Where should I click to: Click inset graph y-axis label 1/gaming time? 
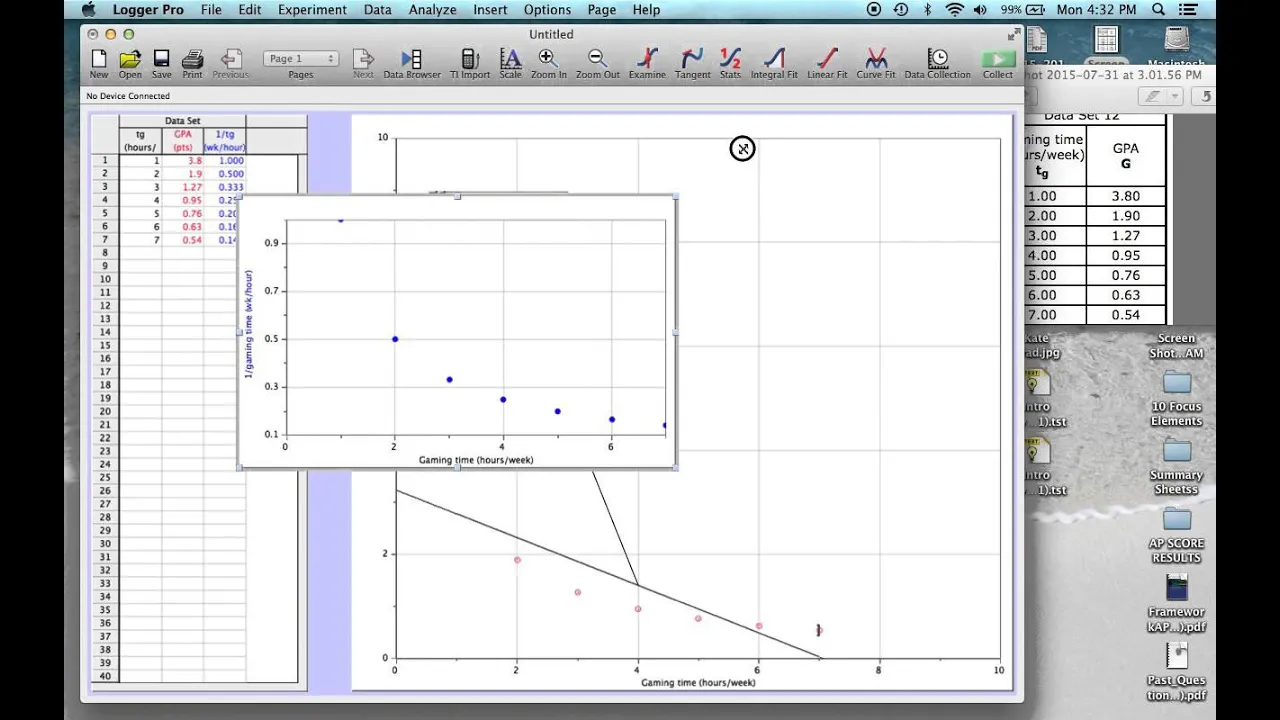(x=249, y=324)
